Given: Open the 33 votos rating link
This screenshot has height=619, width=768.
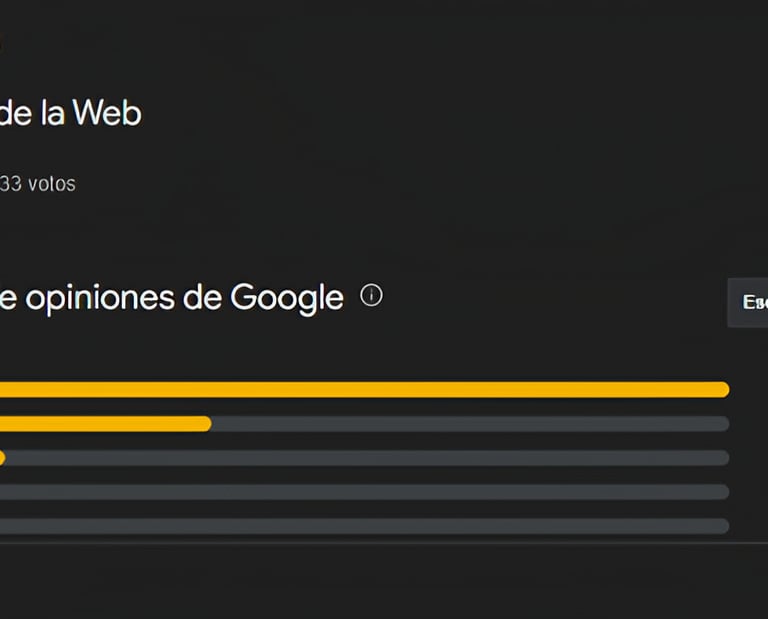Looking at the screenshot, I should tap(38, 184).
